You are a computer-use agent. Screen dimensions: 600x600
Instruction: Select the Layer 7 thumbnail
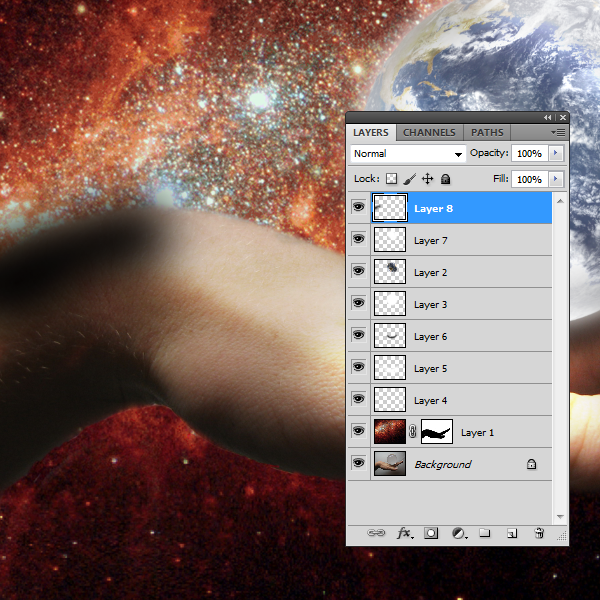390,240
